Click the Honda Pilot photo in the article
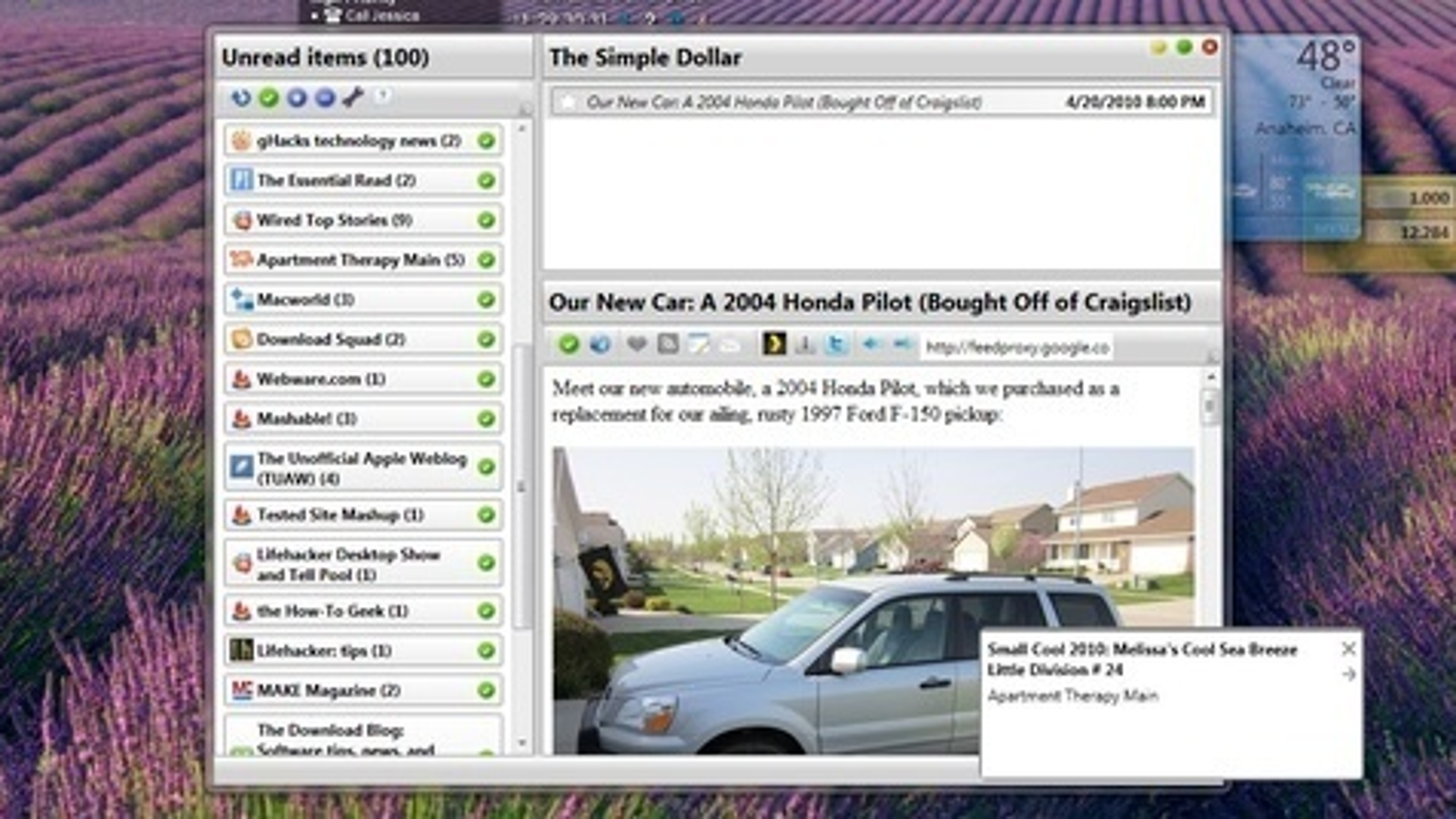This screenshot has width=1456, height=819. pos(874,601)
